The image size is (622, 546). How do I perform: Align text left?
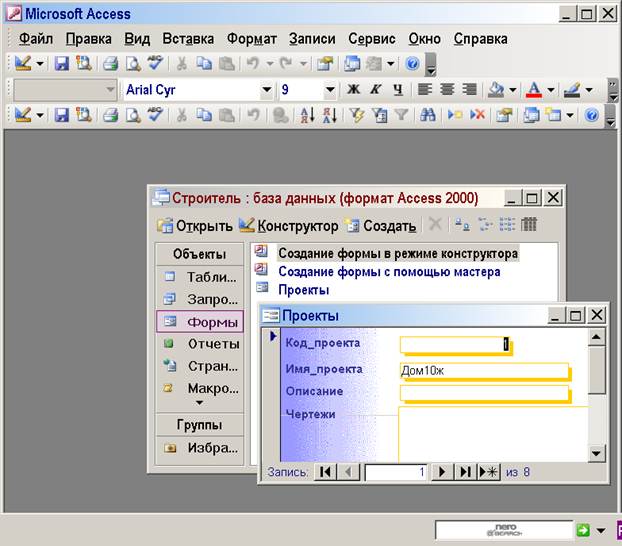[x=425, y=90]
